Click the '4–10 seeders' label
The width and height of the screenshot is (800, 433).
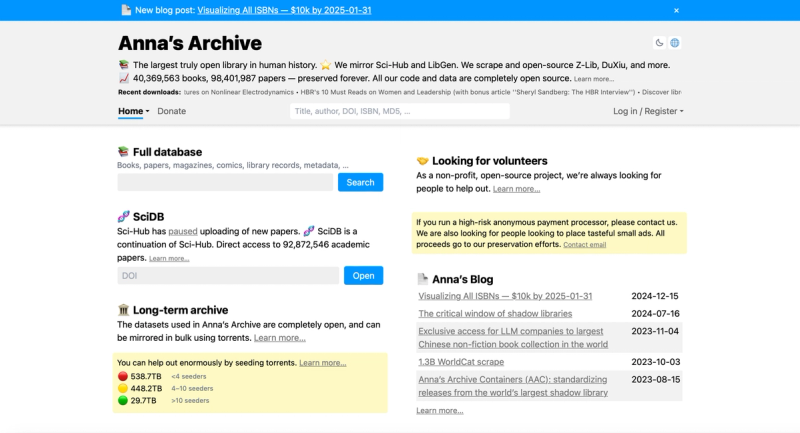[192, 389]
